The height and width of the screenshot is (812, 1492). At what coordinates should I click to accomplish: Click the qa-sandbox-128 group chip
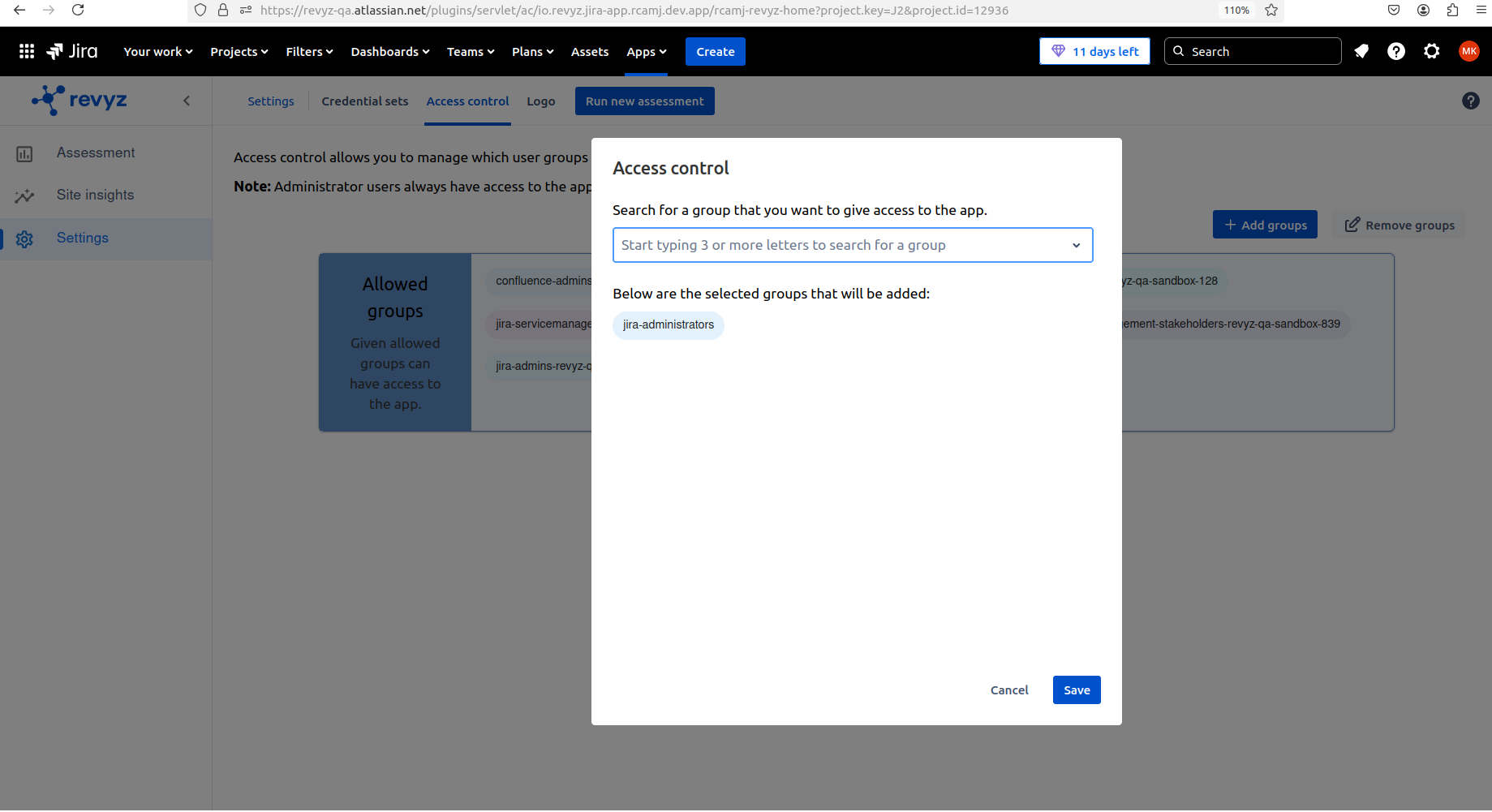[x=1174, y=281]
